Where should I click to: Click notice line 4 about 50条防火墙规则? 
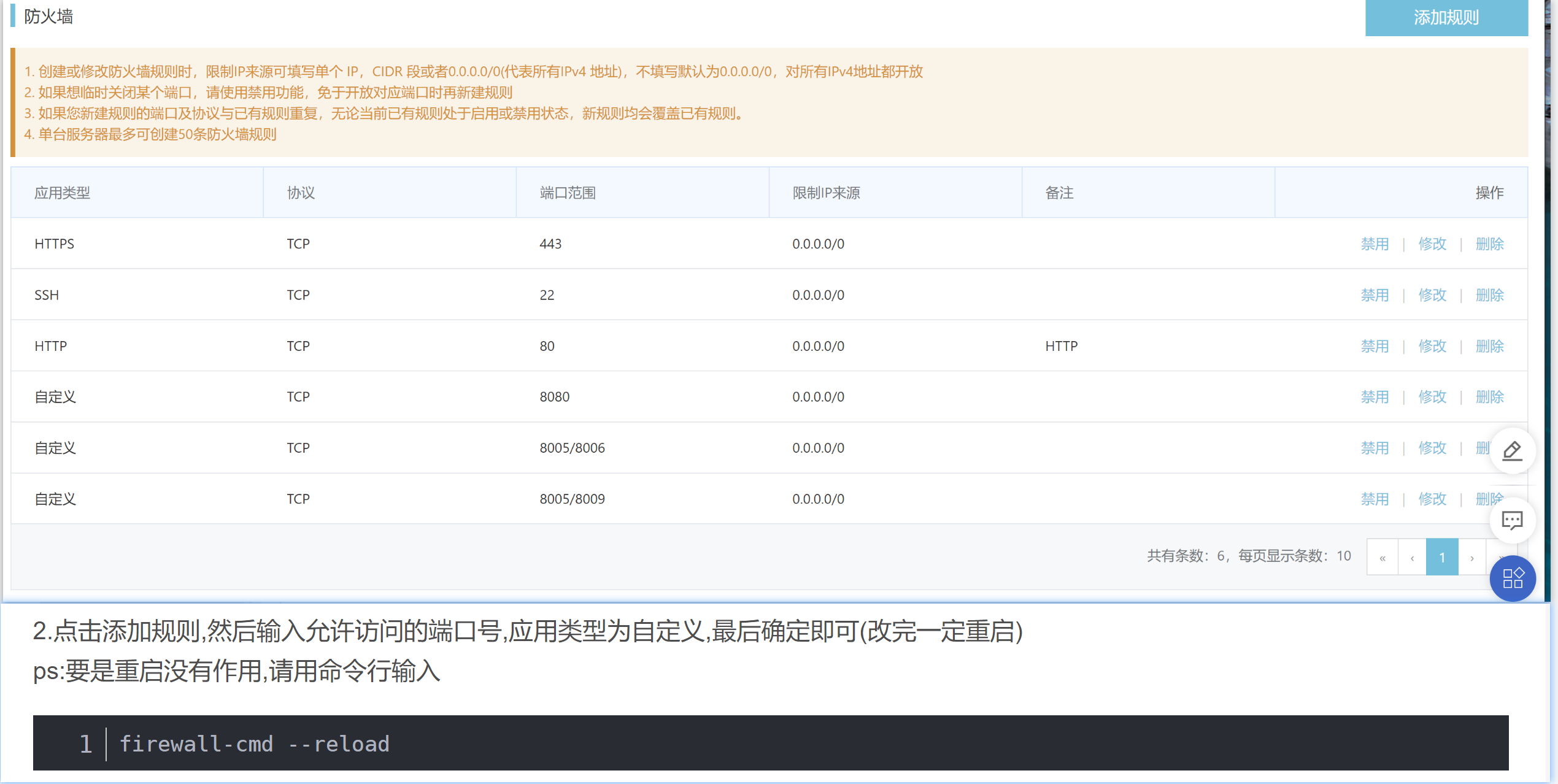[150, 134]
